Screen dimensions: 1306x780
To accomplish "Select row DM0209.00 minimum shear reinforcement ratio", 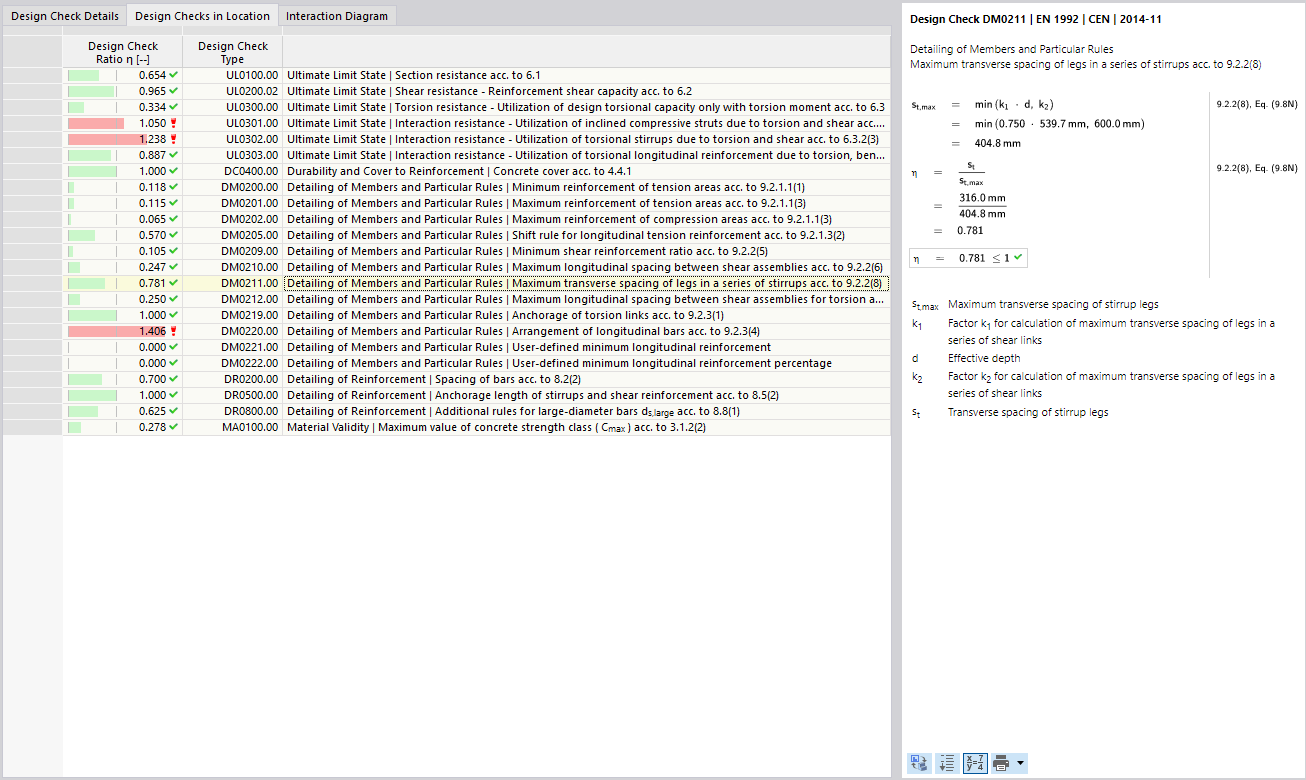I will pyautogui.click(x=476, y=251).
